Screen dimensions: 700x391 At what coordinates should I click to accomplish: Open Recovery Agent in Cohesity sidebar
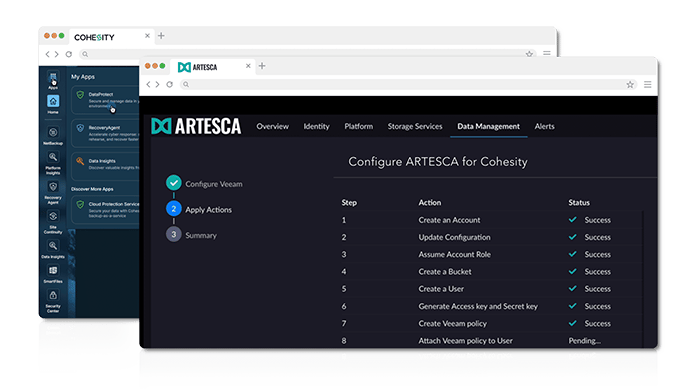coord(53,192)
